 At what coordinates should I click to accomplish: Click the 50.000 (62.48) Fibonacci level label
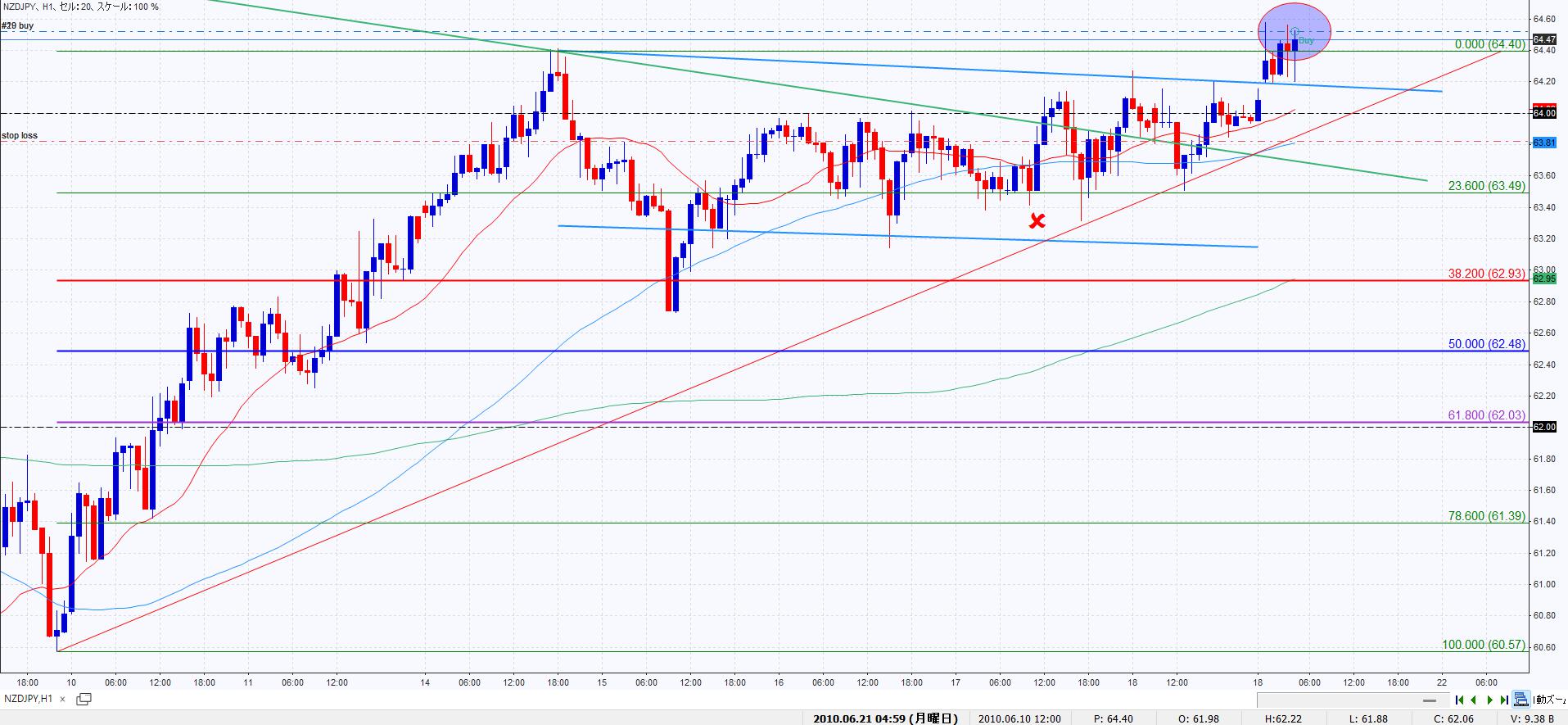tap(1486, 344)
